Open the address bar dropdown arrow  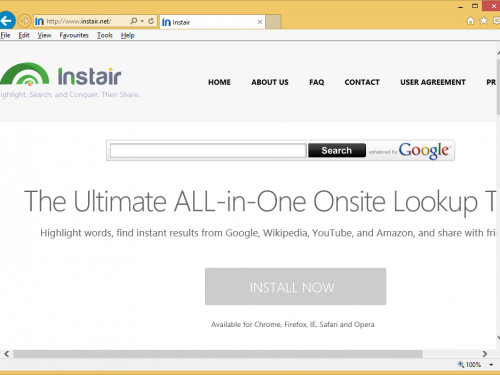[142, 21]
